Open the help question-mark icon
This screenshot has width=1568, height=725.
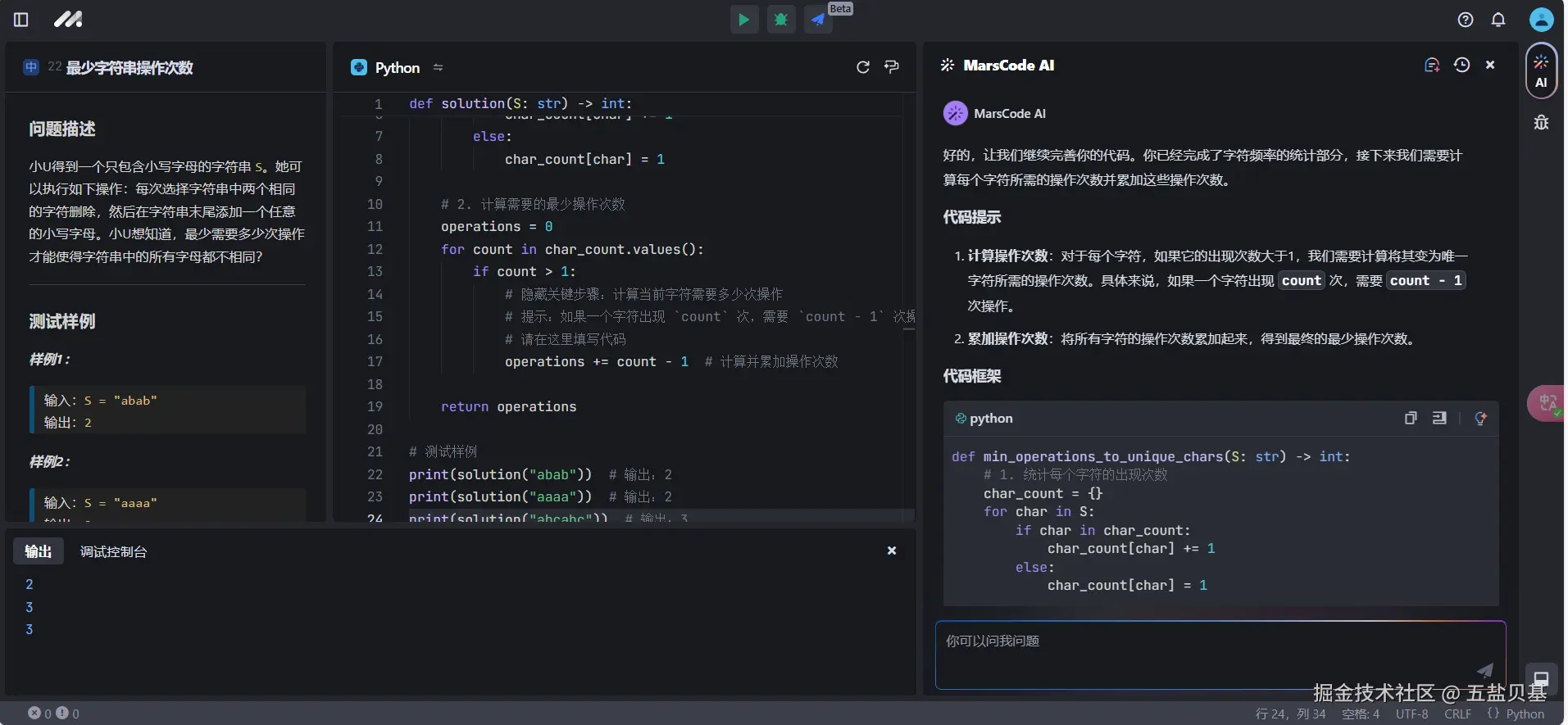1466,20
